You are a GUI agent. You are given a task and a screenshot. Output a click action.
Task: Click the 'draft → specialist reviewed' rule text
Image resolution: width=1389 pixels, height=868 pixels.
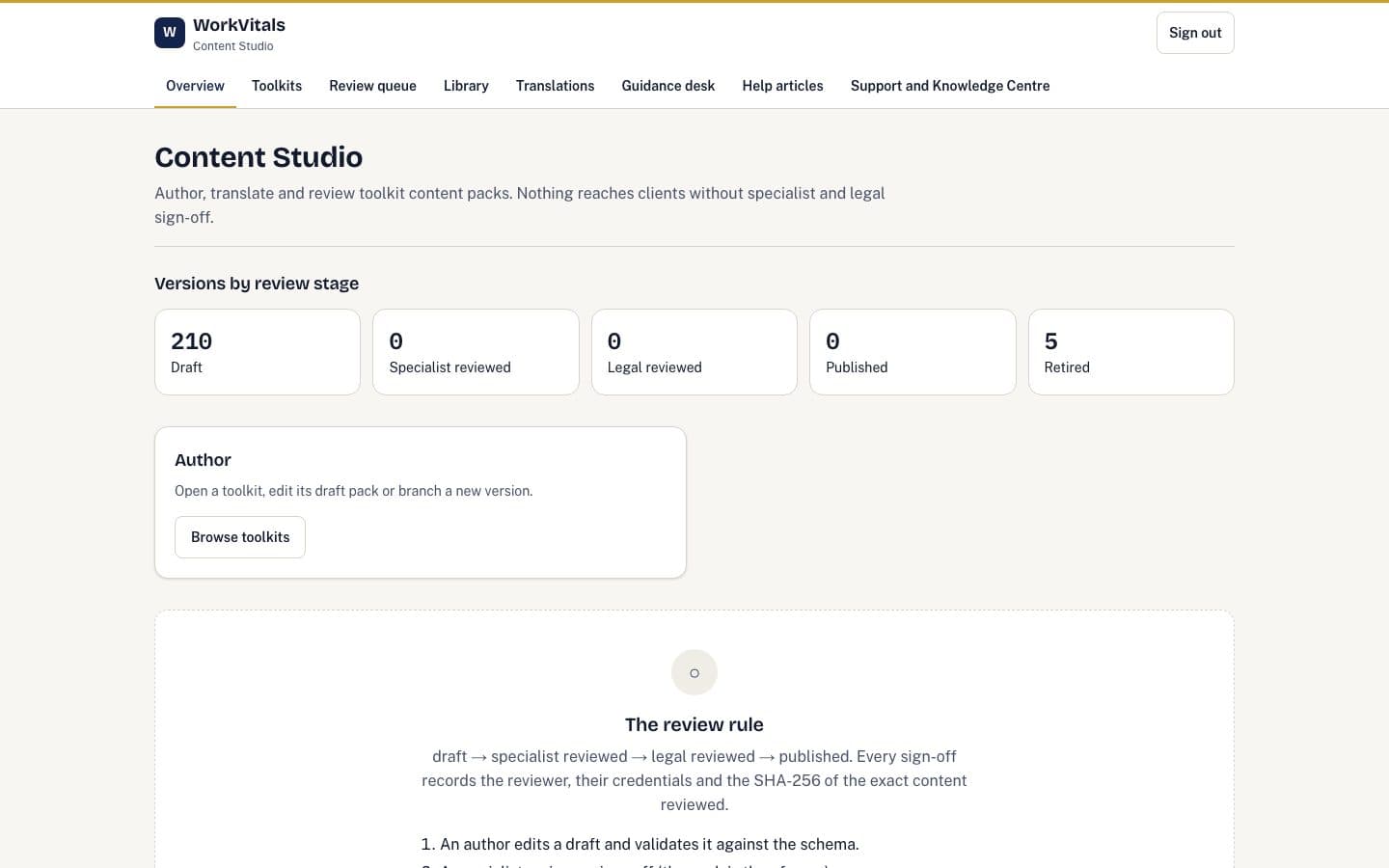(694, 780)
